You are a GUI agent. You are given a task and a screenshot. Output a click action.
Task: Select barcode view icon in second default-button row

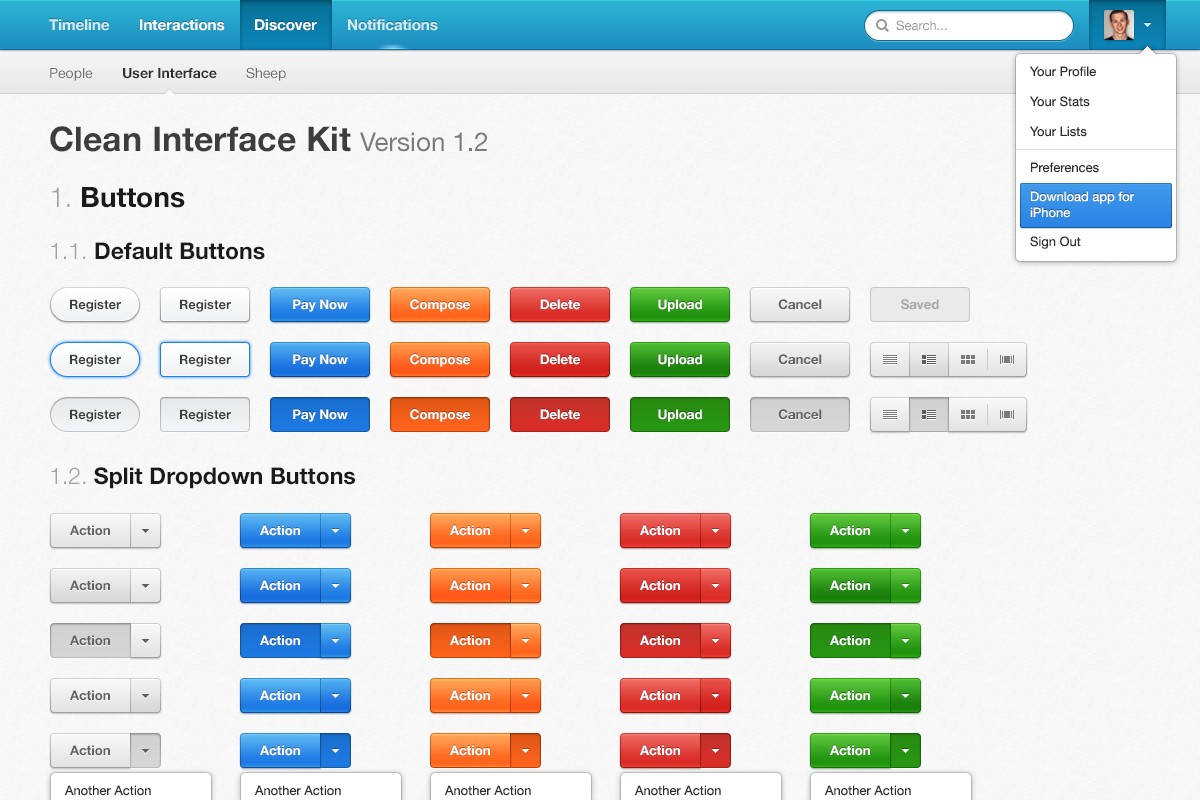point(1007,360)
